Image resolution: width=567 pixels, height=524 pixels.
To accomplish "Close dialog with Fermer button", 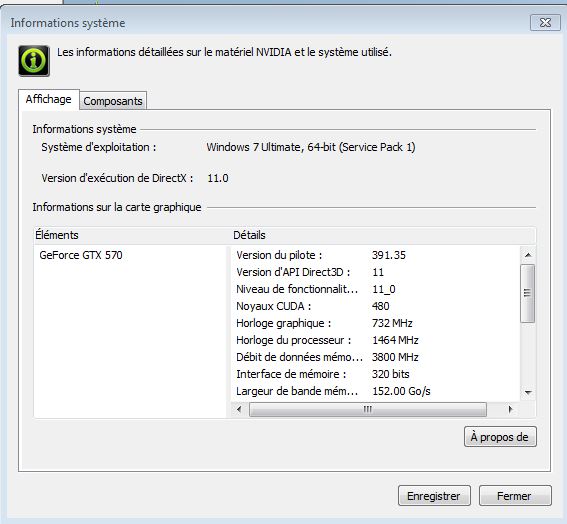I will point(515,496).
